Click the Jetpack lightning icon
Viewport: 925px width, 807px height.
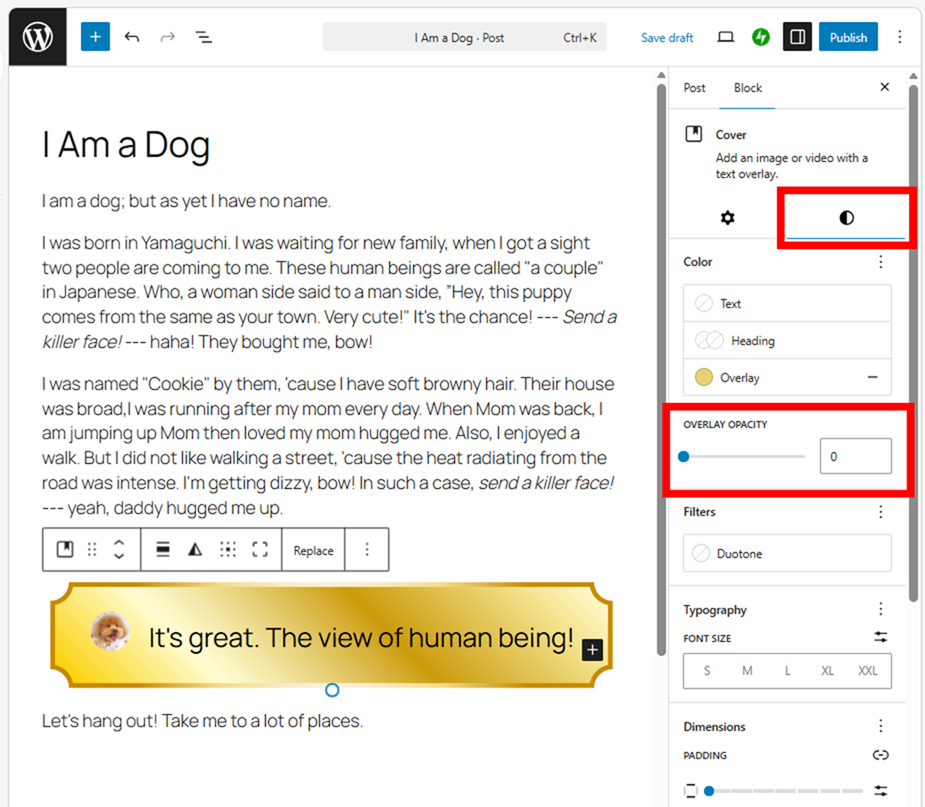pyautogui.click(x=761, y=37)
